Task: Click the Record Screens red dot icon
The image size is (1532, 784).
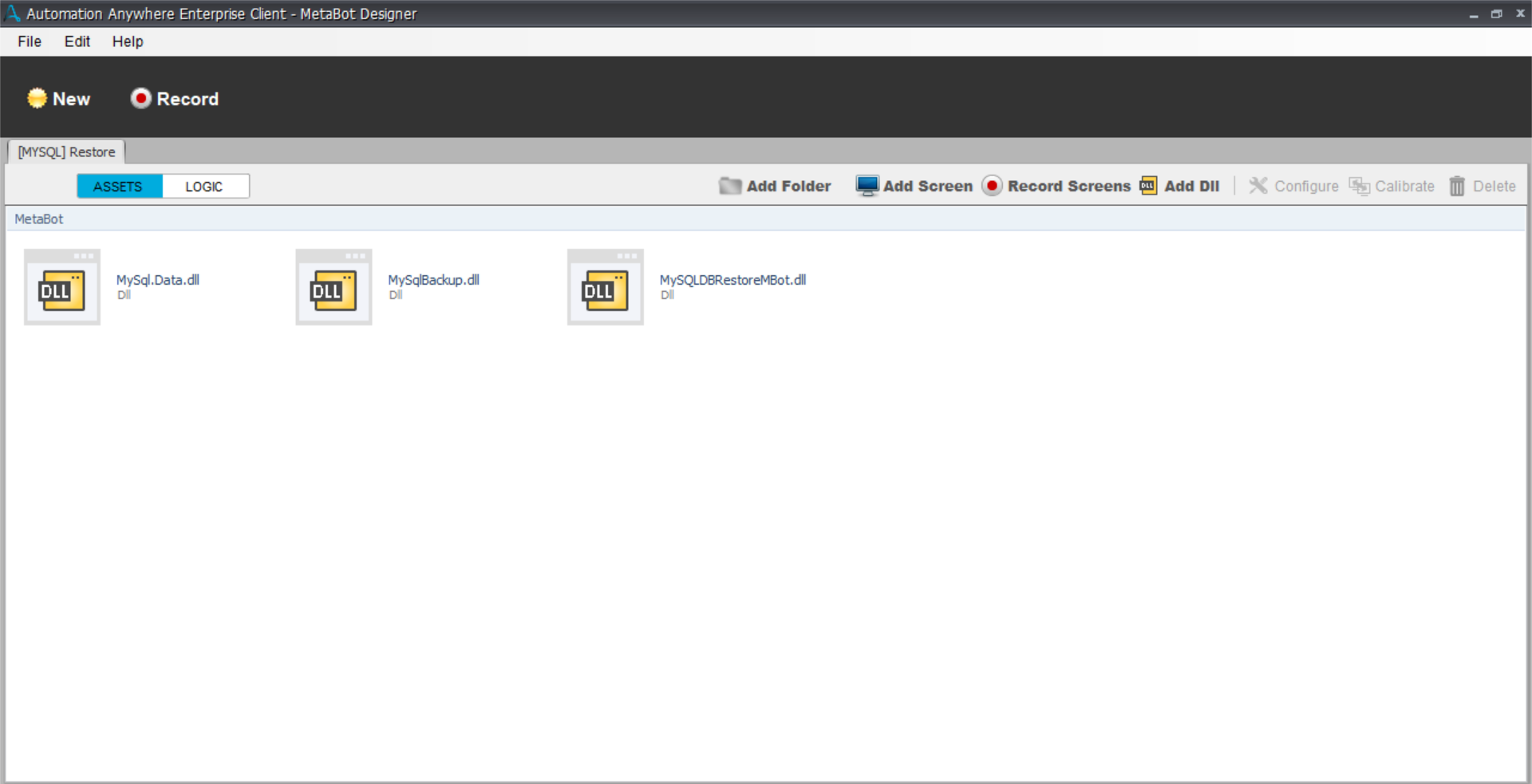Action: (x=992, y=186)
